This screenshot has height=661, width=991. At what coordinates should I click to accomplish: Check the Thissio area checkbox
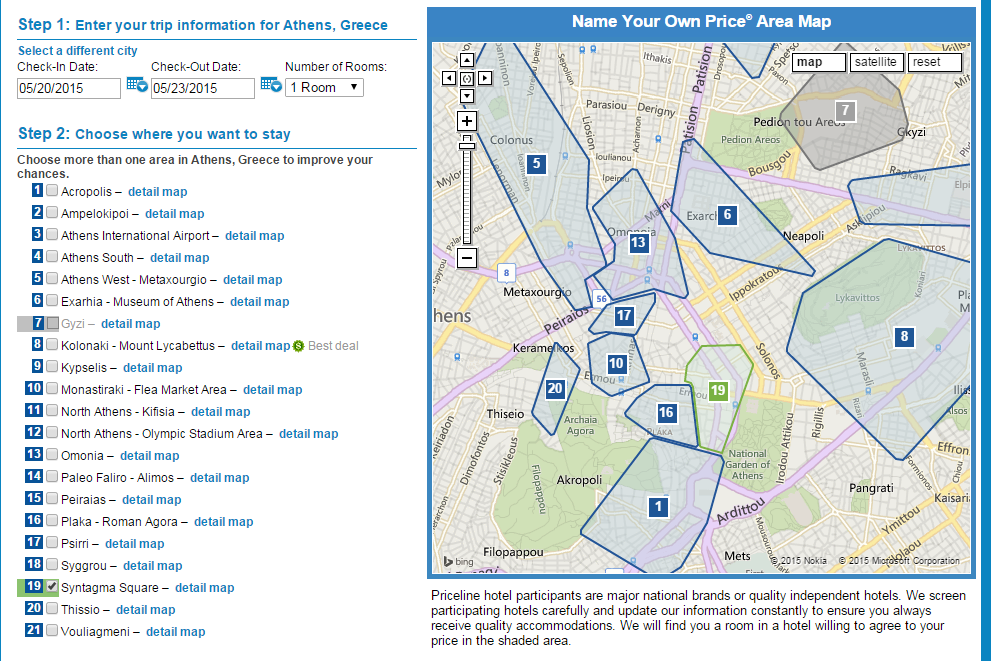pyautogui.click(x=52, y=609)
